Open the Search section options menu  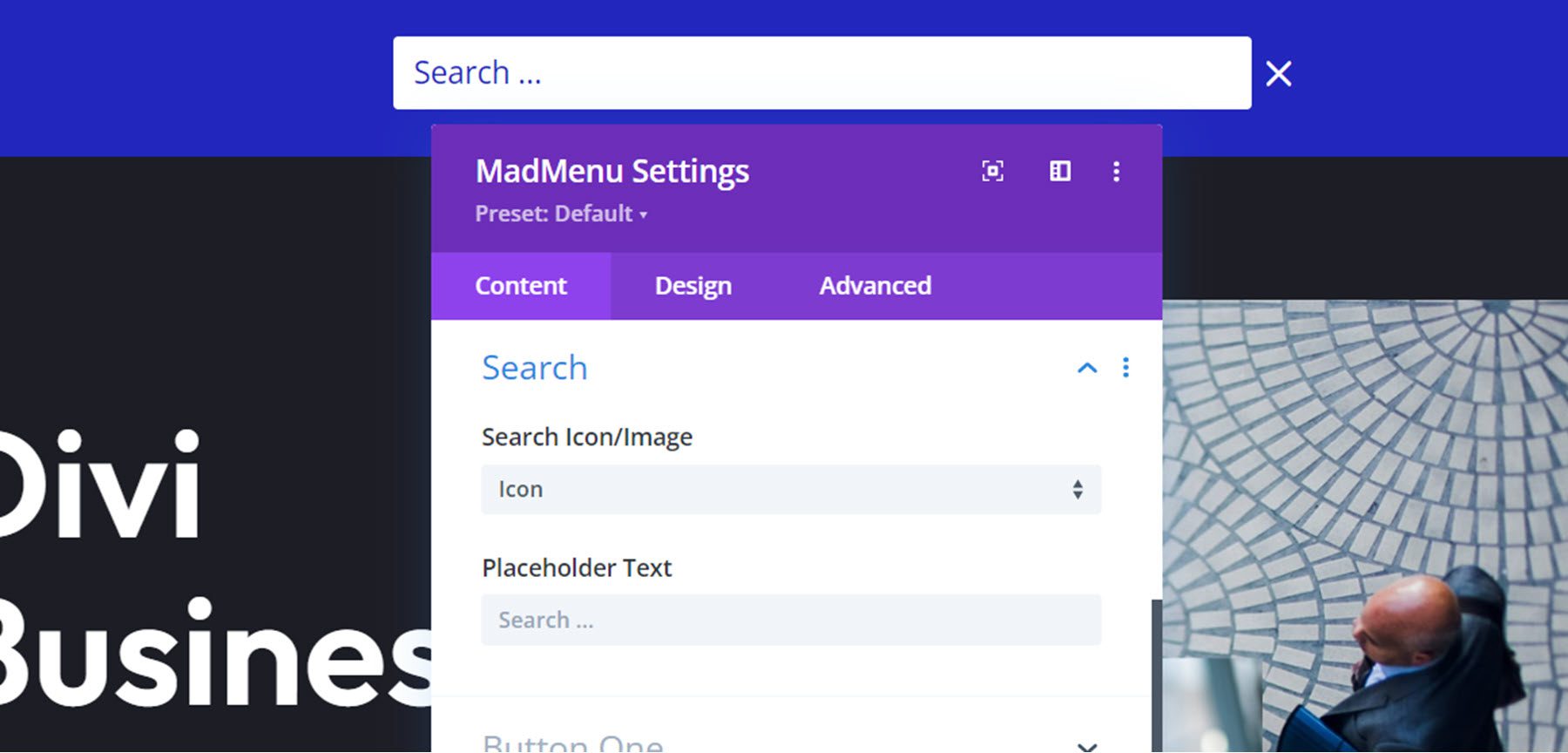pyautogui.click(x=1125, y=368)
